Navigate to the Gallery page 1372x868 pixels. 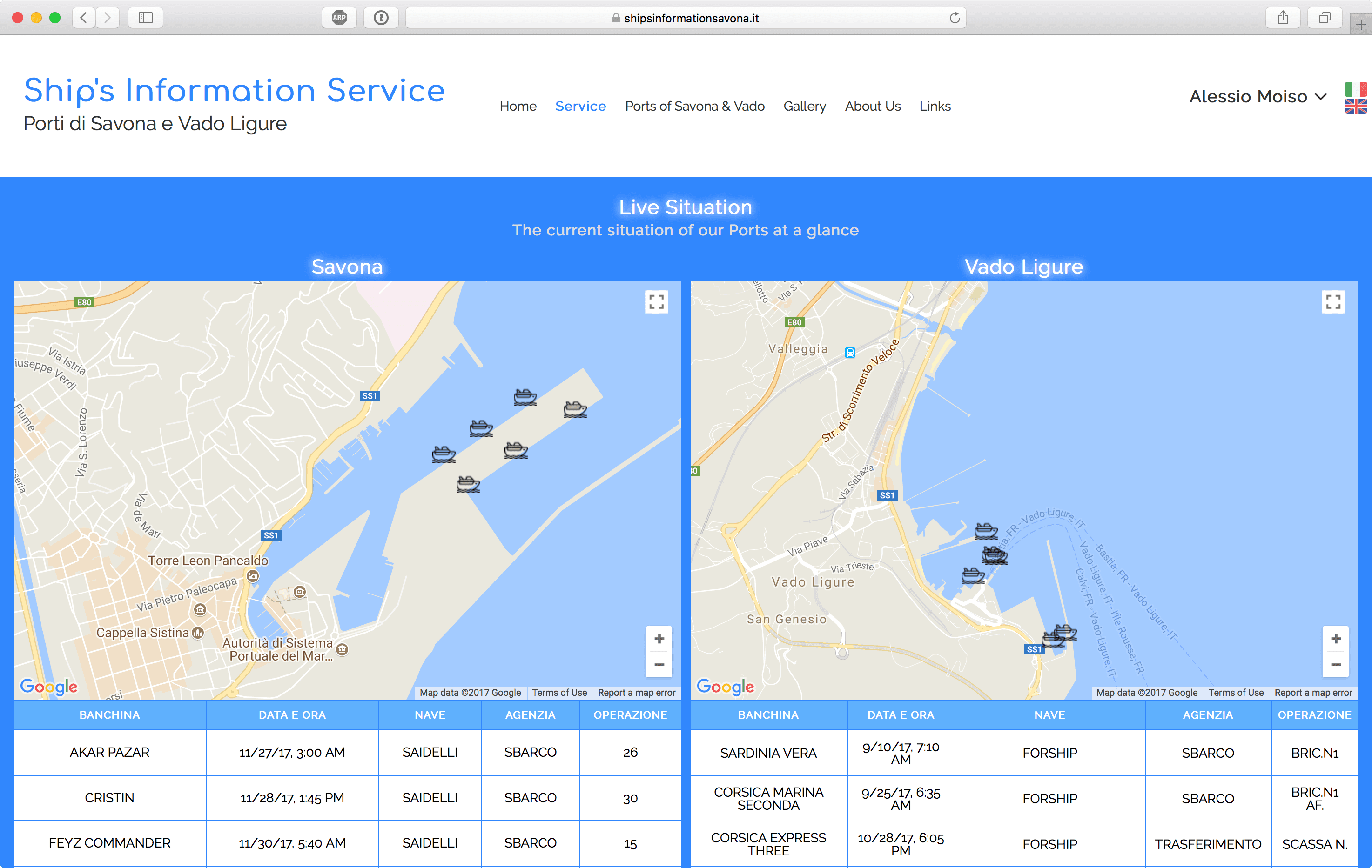(x=805, y=106)
